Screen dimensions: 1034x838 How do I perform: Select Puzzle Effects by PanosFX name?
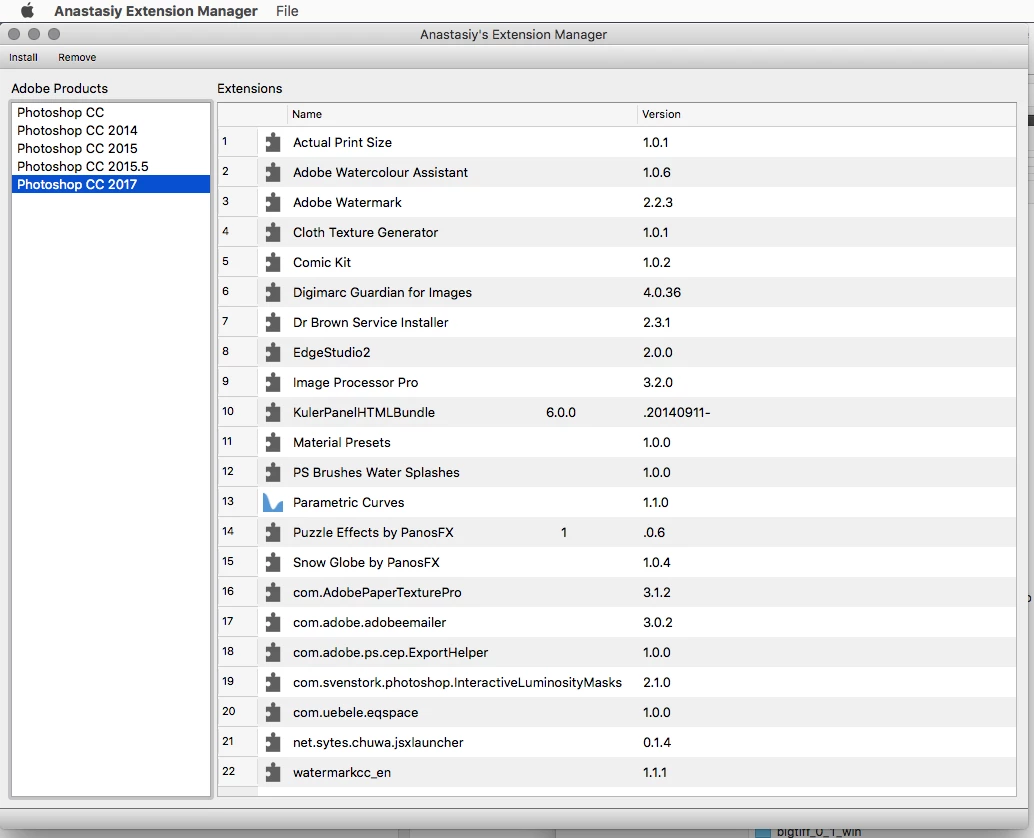373,533
